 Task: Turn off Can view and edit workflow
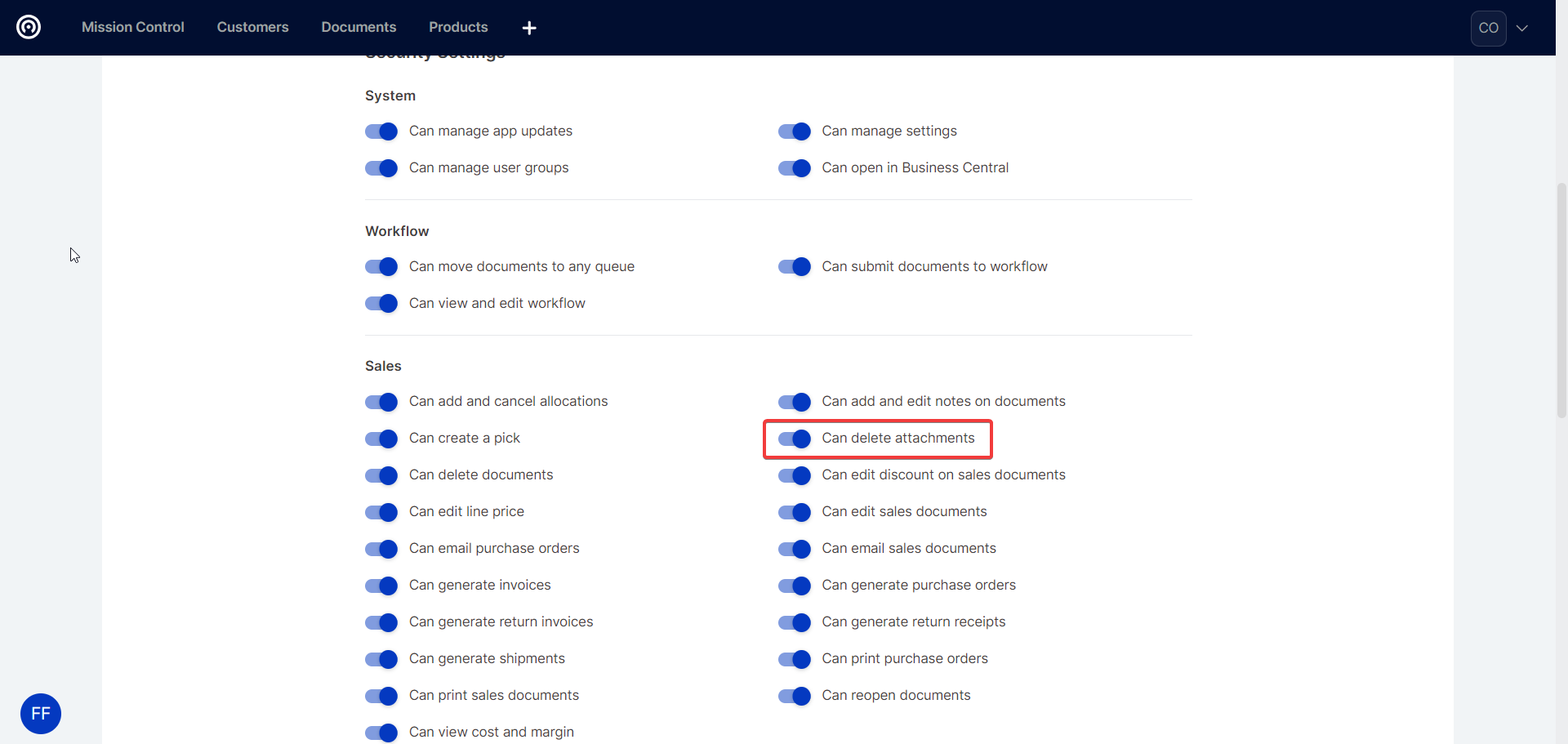pyautogui.click(x=381, y=304)
